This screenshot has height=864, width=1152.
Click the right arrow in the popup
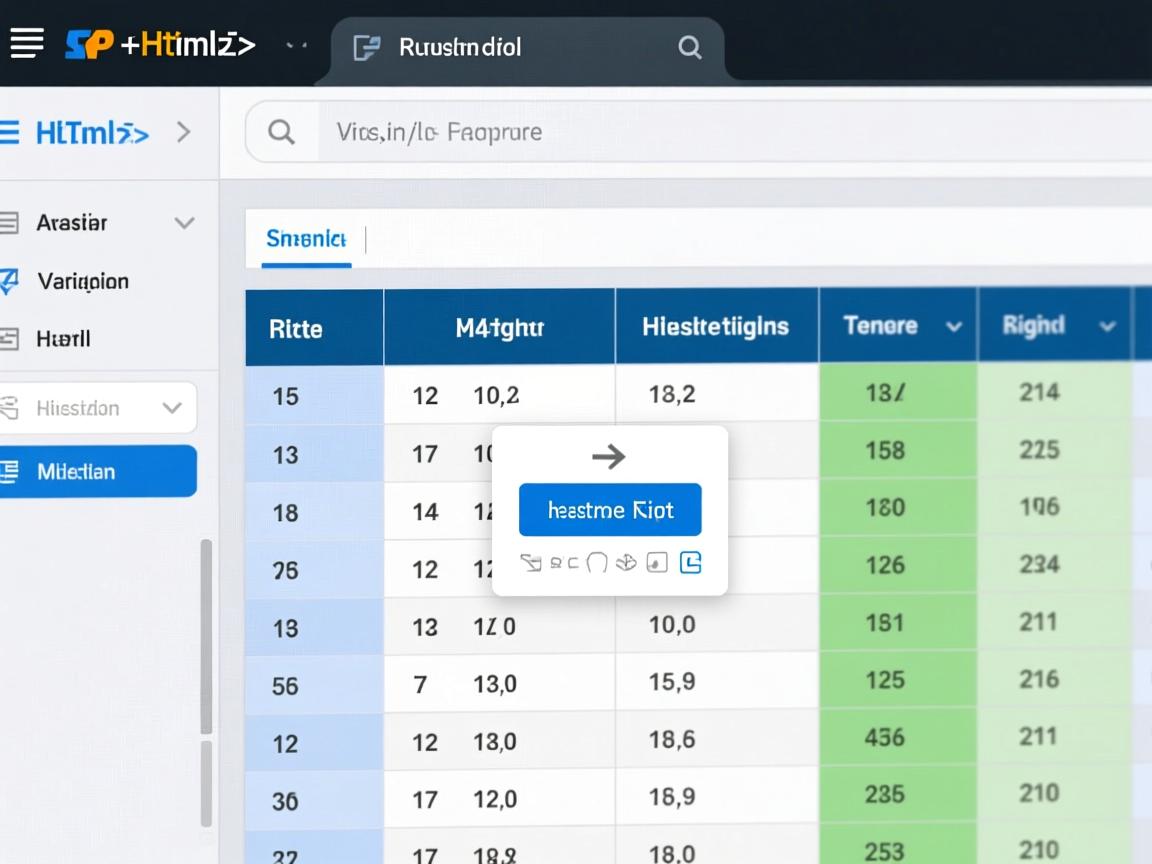pyautogui.click(x=608, y=457)
